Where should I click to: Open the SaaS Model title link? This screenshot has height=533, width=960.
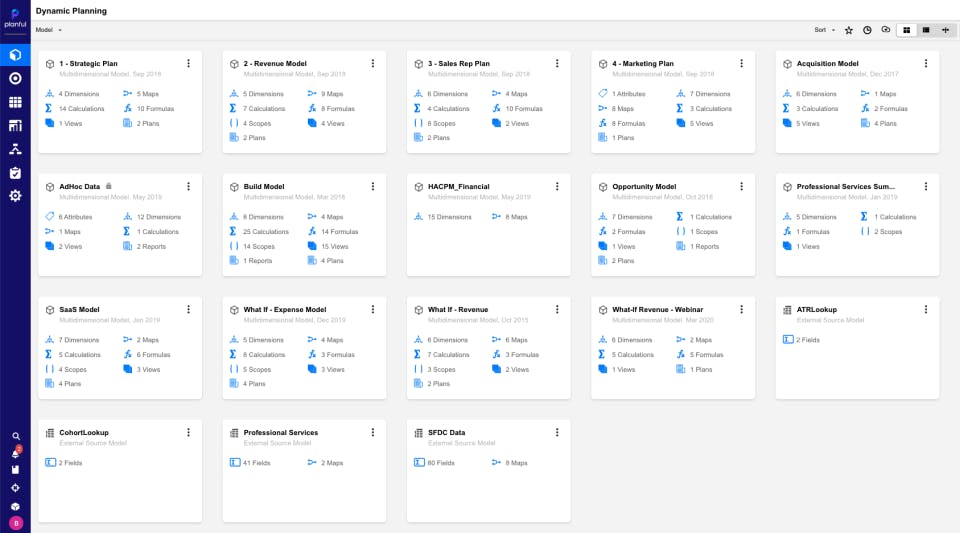coord(80,310)
